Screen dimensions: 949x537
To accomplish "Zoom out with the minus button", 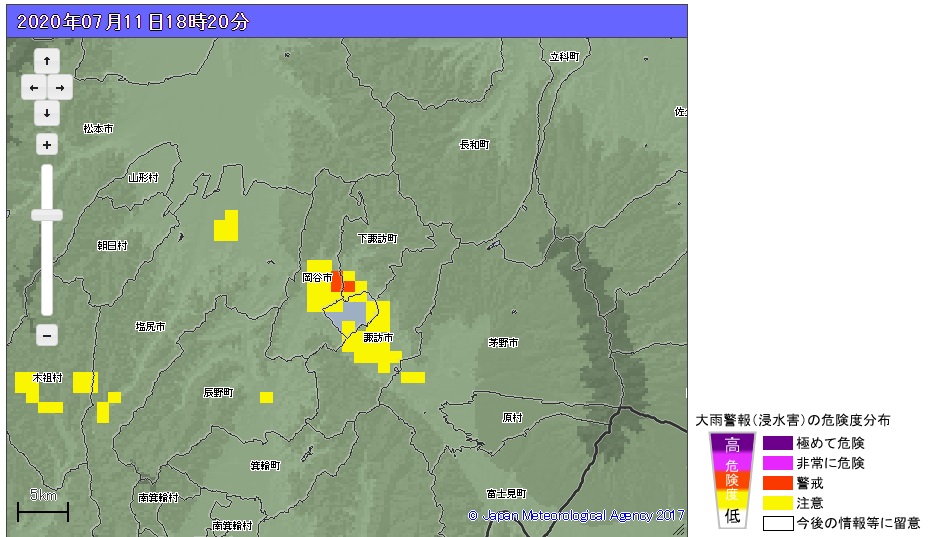I will coord(47,335).
